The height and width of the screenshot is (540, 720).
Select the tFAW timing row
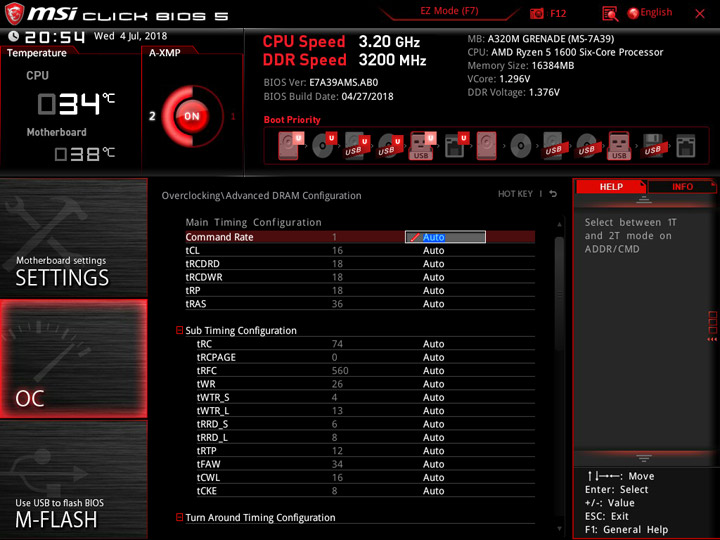[x=366, y=464]
